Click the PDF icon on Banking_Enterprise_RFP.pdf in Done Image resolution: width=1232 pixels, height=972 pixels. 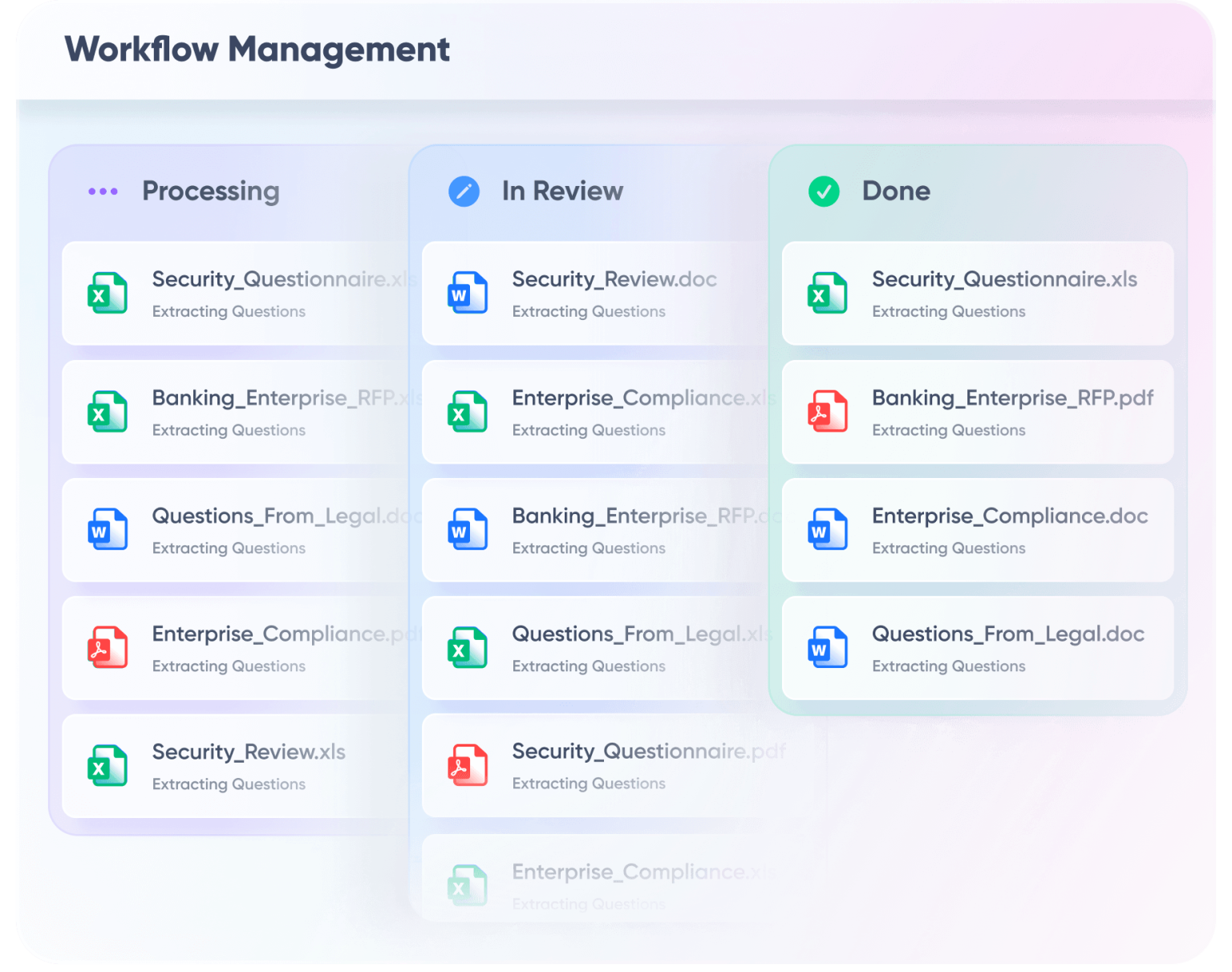[828, 411]
